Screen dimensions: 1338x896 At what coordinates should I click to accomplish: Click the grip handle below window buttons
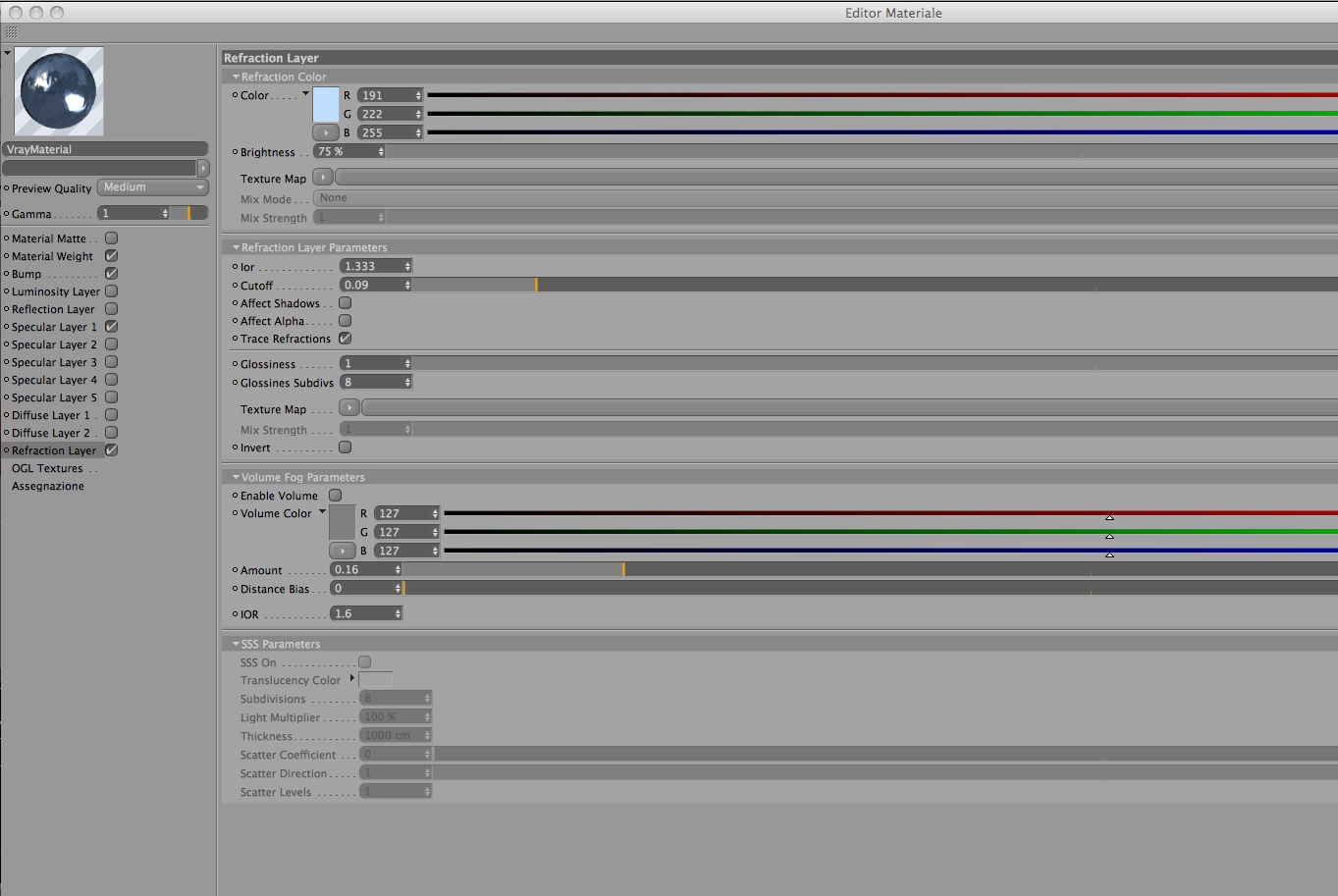(11, 32)
